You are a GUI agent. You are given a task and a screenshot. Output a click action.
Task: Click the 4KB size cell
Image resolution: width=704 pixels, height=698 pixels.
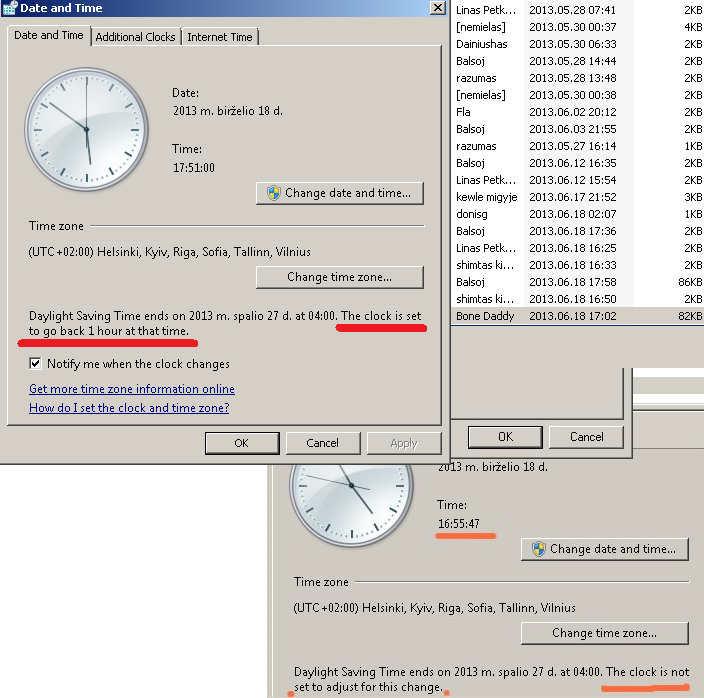[693, 27]
